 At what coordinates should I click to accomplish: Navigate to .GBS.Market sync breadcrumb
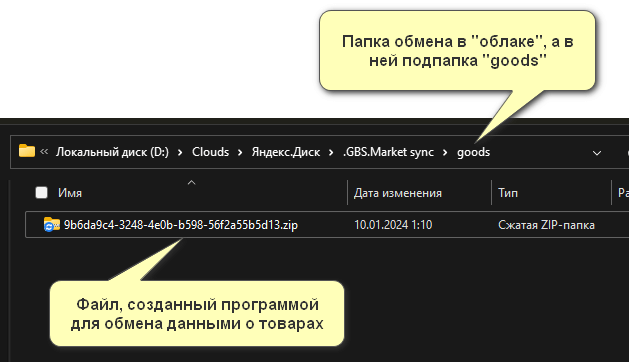tap(388, 152)
